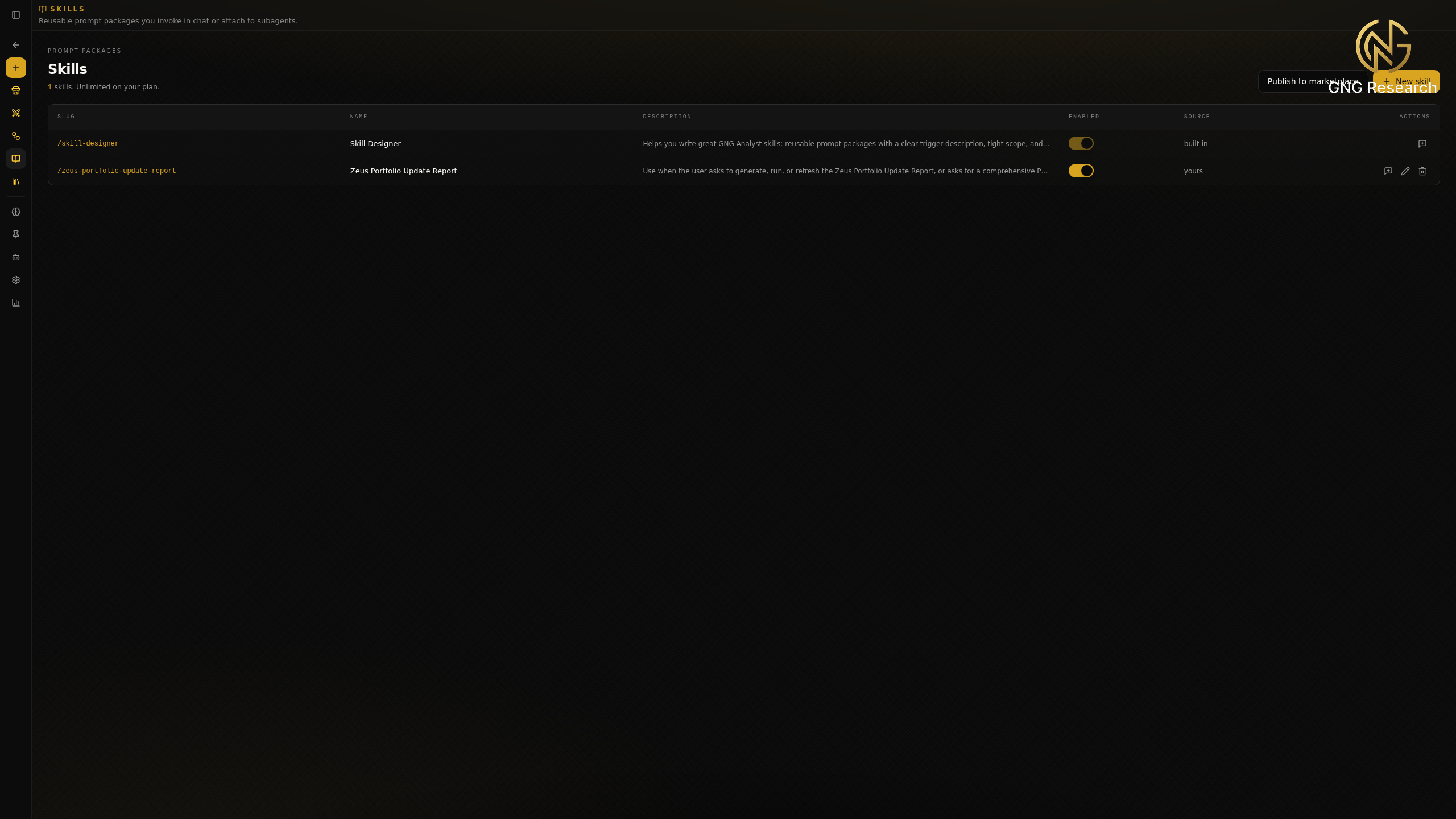Click the ENABLED column header
Screen dimensions: 1456x819
point(1084,117)
